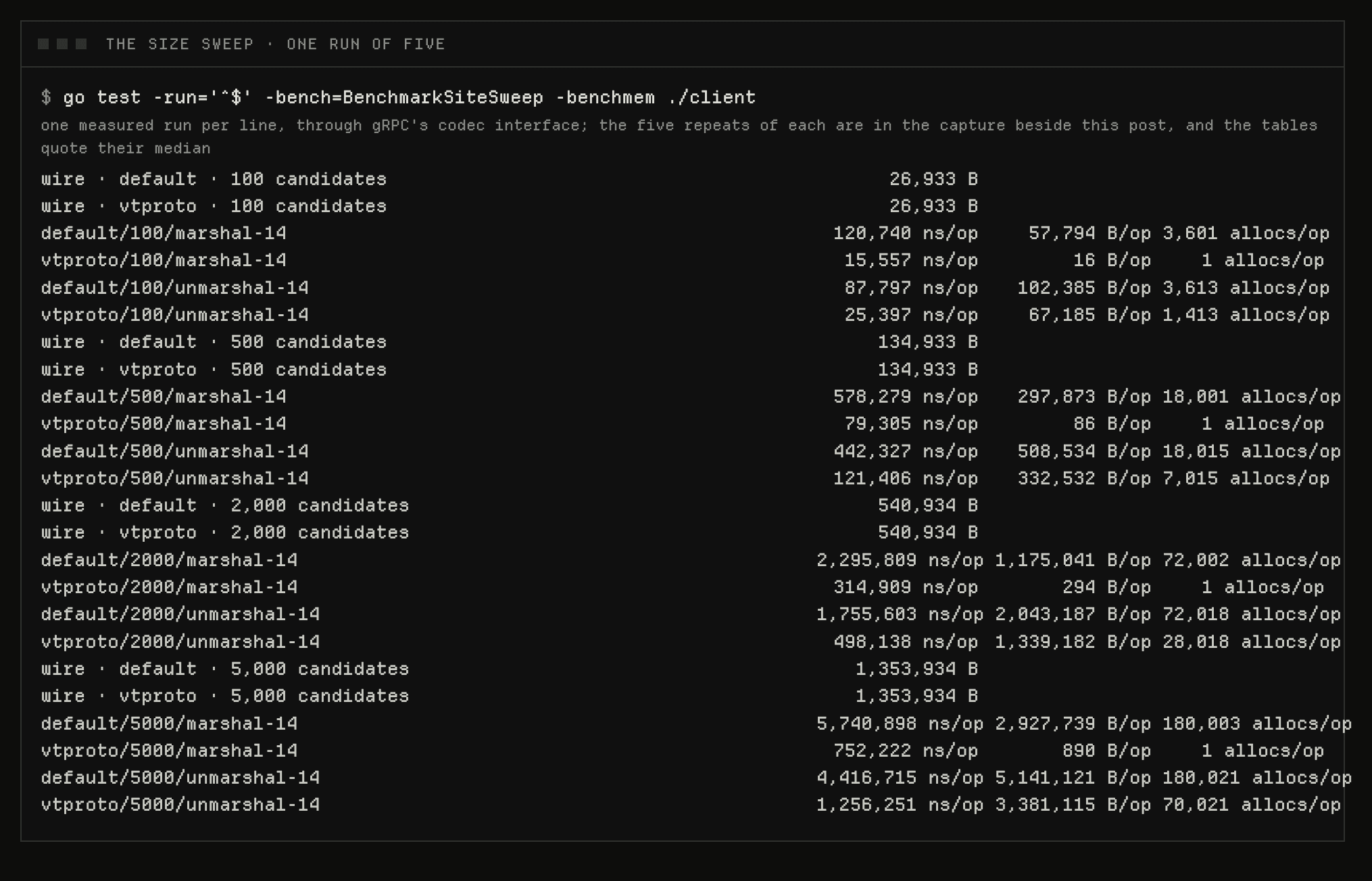The height and width of the screenshot is (881, 1372).
Task: Click the default/5000/unmarshal-14 line label
Action: (180, 778)
